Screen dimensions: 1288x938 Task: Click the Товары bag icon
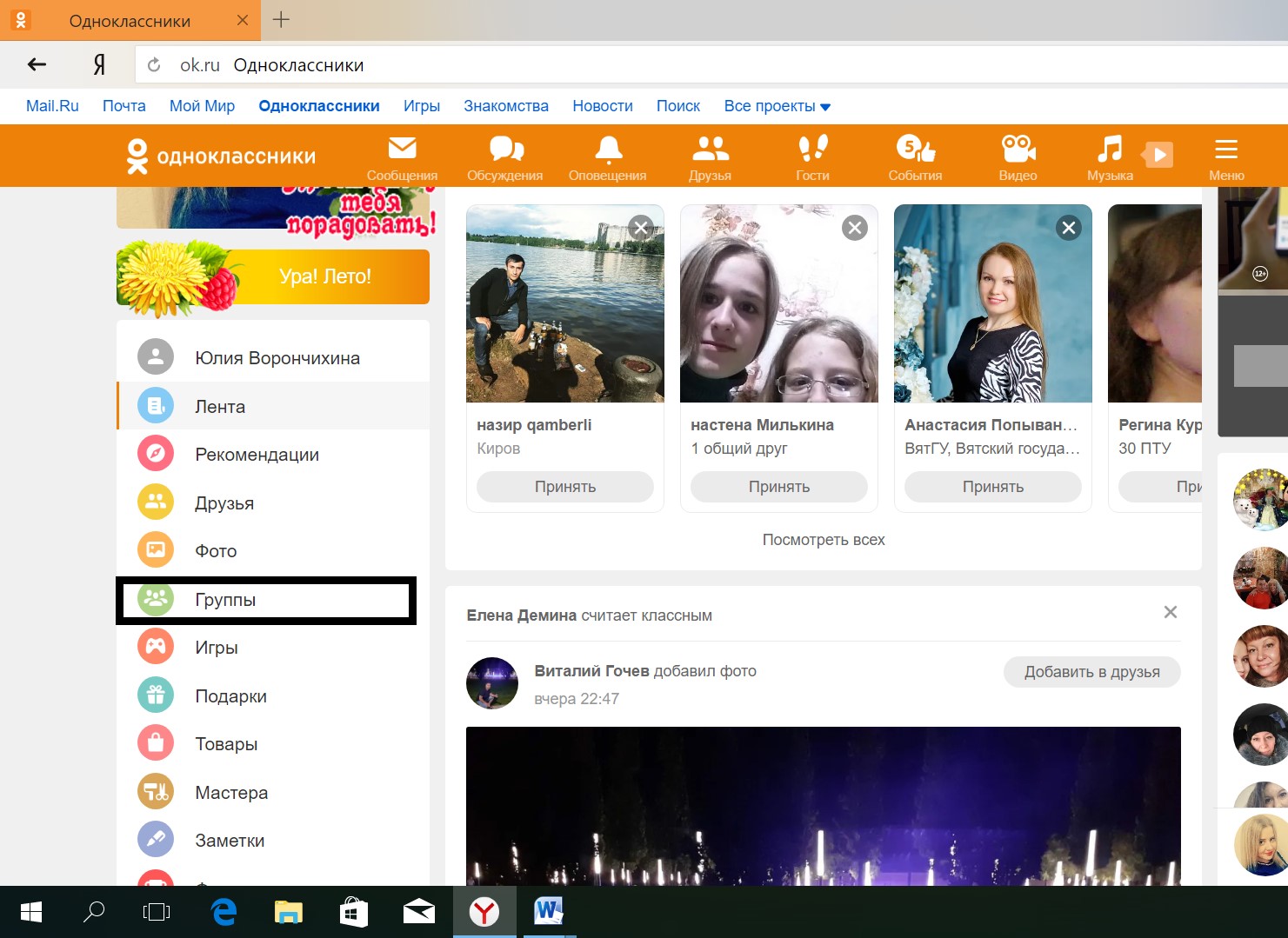coord(156,742)
